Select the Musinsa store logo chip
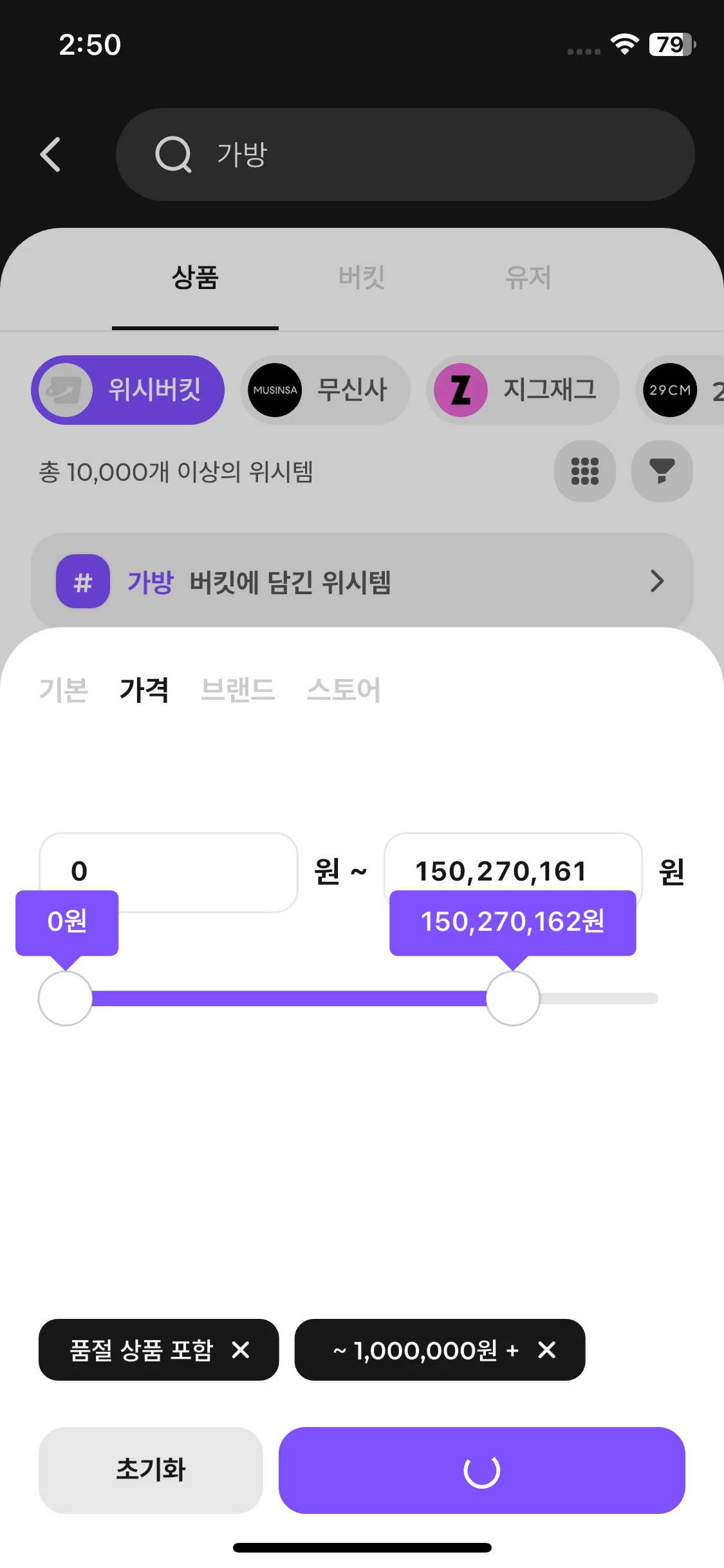This screenshot has height=1568, width=724. pos(275,390)
